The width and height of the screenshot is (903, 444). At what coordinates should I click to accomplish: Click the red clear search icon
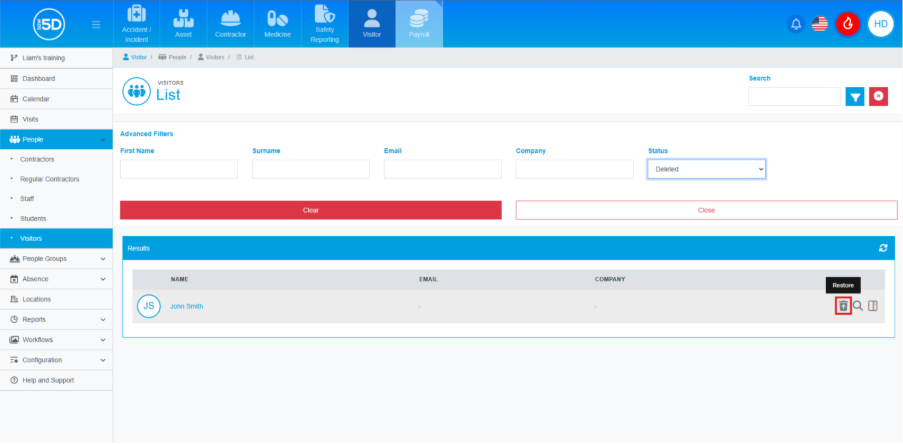click(x=879, y=96)
